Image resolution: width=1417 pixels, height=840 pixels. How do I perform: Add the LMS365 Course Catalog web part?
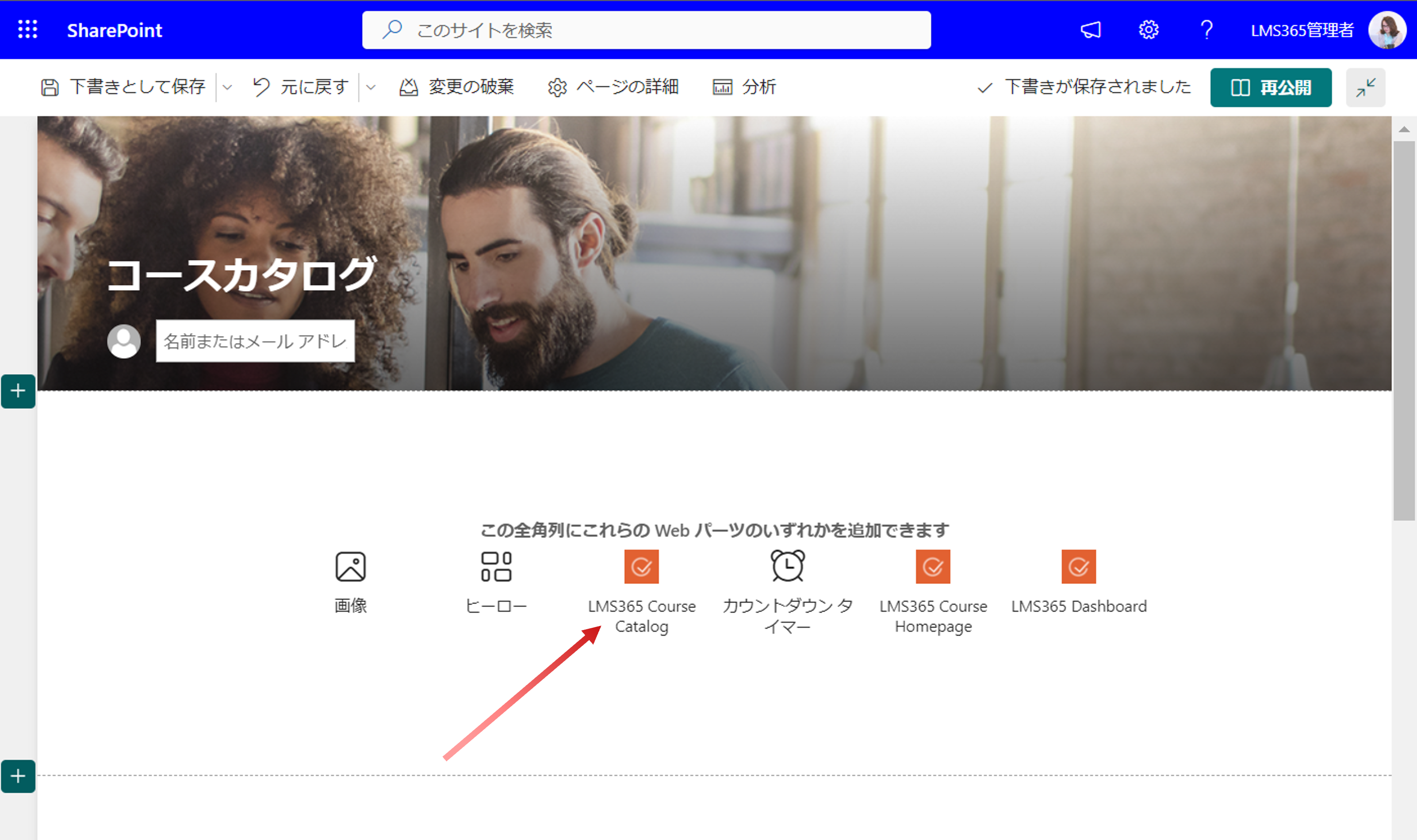pos(641,592)
